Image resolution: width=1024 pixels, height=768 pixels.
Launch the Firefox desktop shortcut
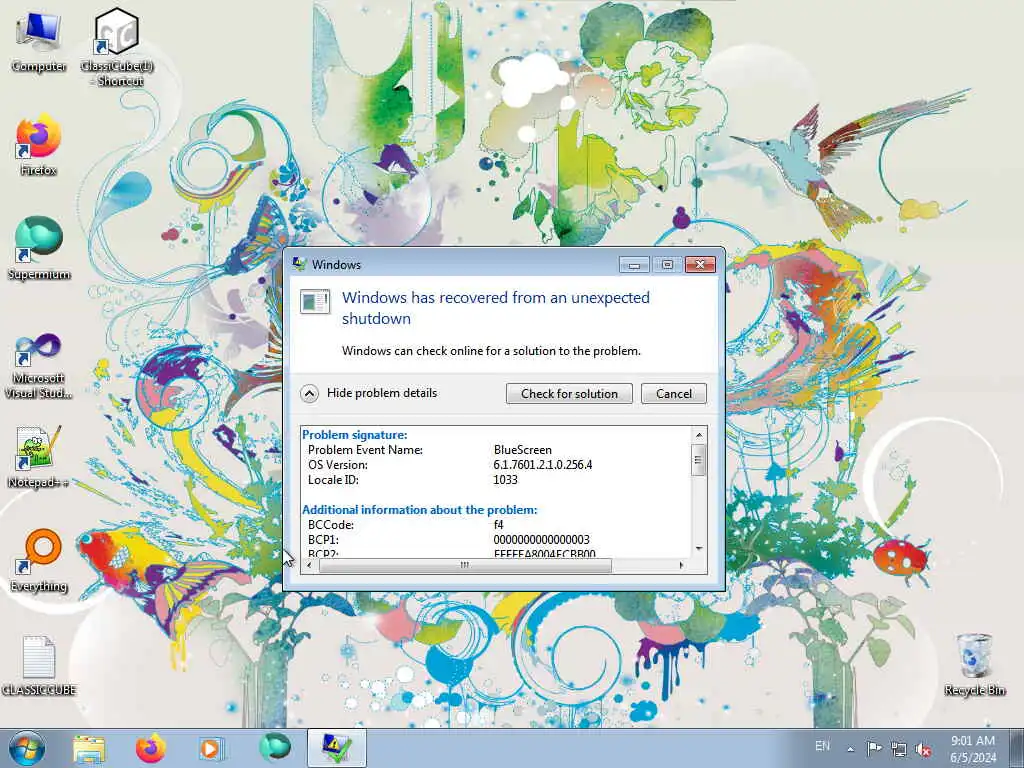[39, 147]
